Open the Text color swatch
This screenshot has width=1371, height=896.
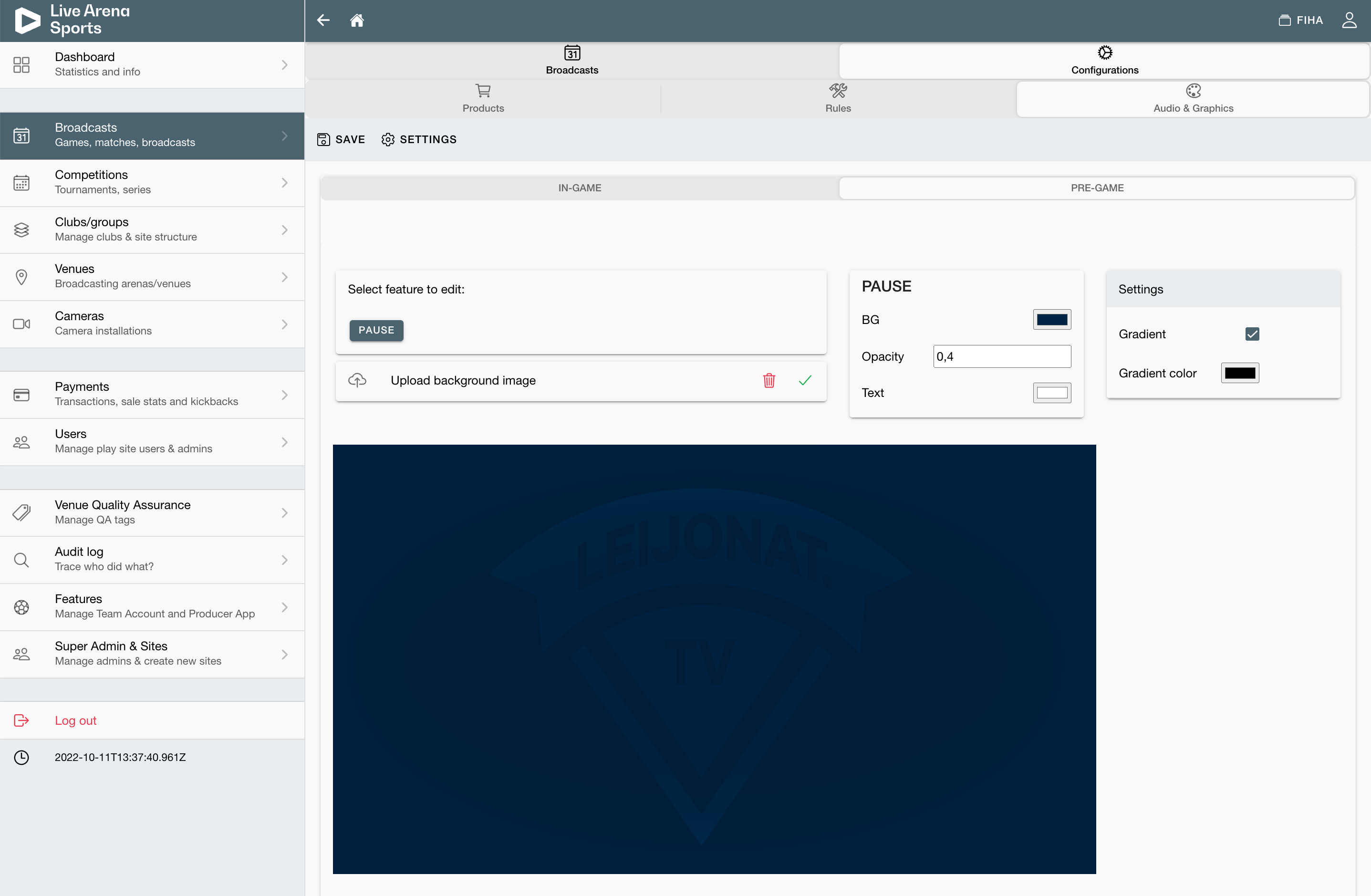1052,393
